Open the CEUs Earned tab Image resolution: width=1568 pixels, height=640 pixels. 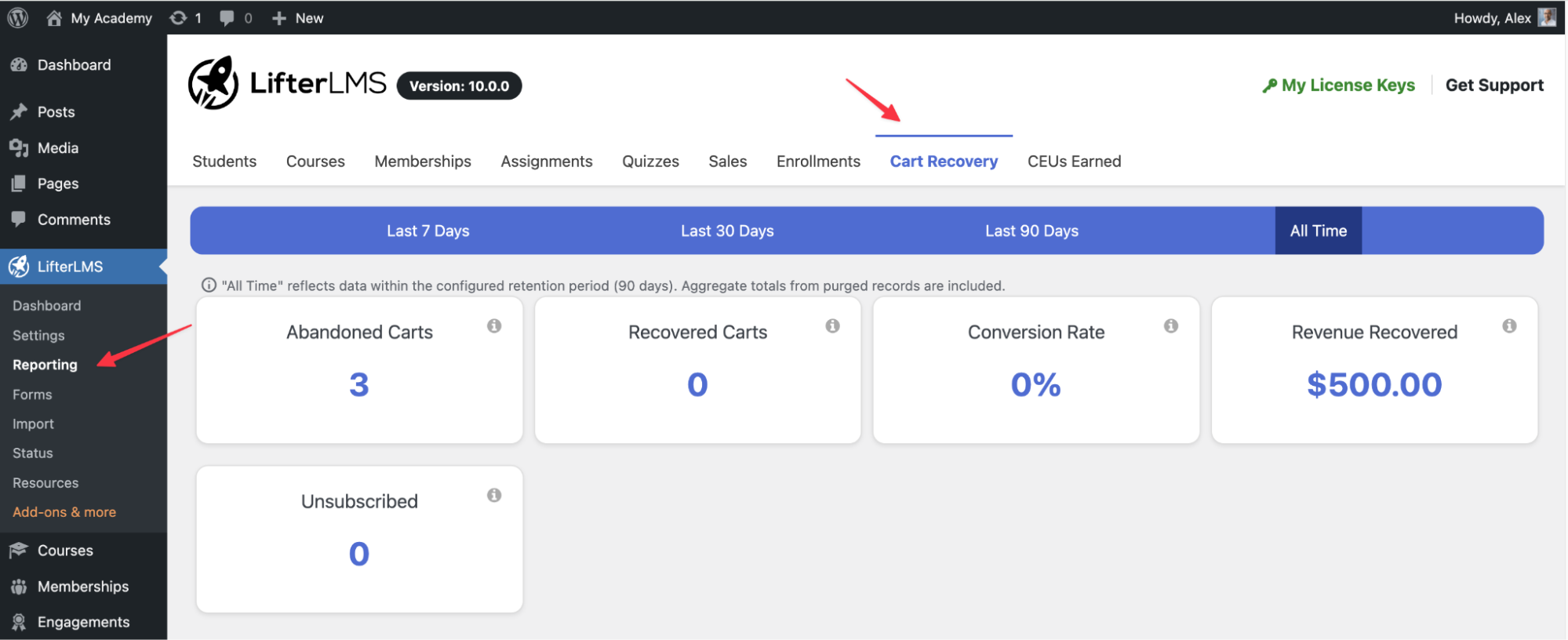[x=1075, y=162]
